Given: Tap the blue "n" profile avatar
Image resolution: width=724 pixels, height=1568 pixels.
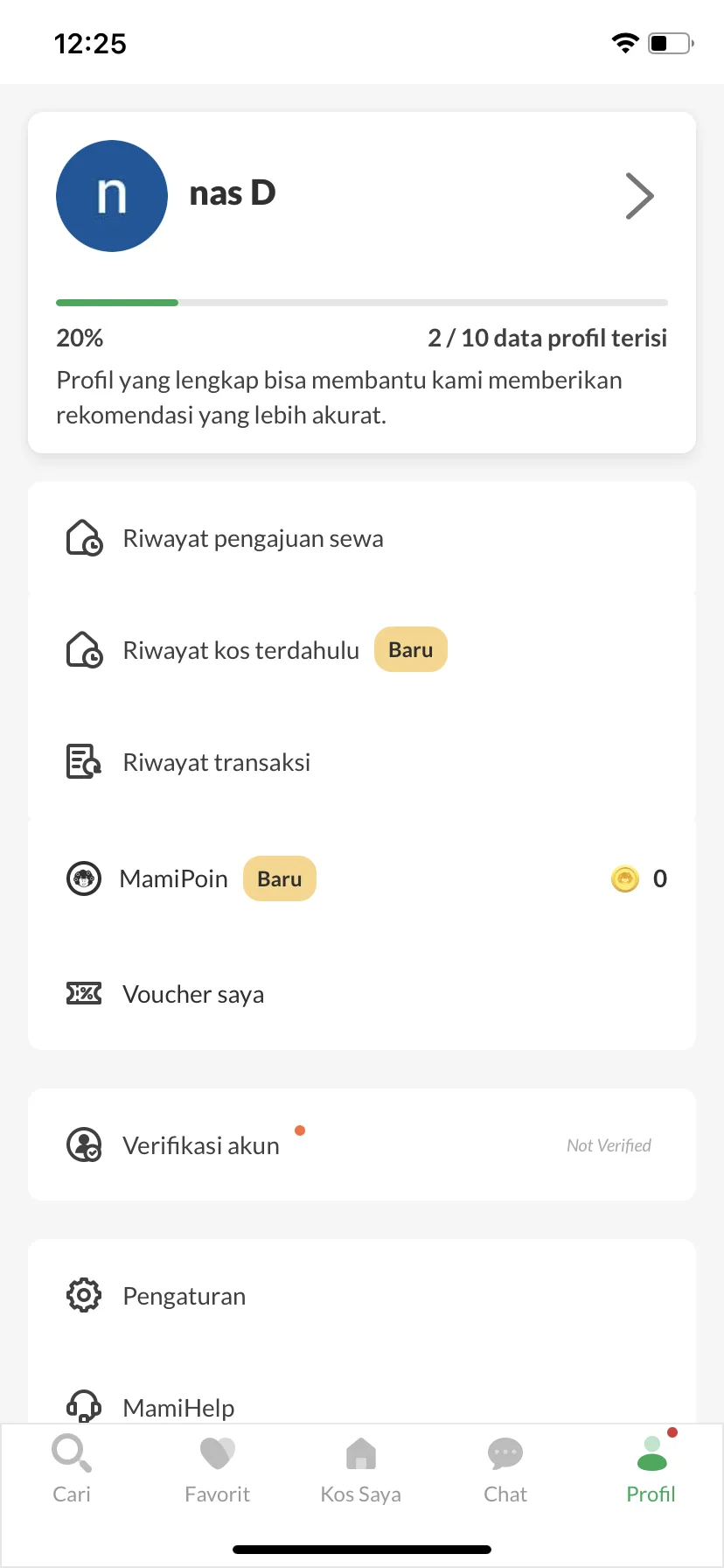Looking at the screenshot, I should click(x=112, y=196).
